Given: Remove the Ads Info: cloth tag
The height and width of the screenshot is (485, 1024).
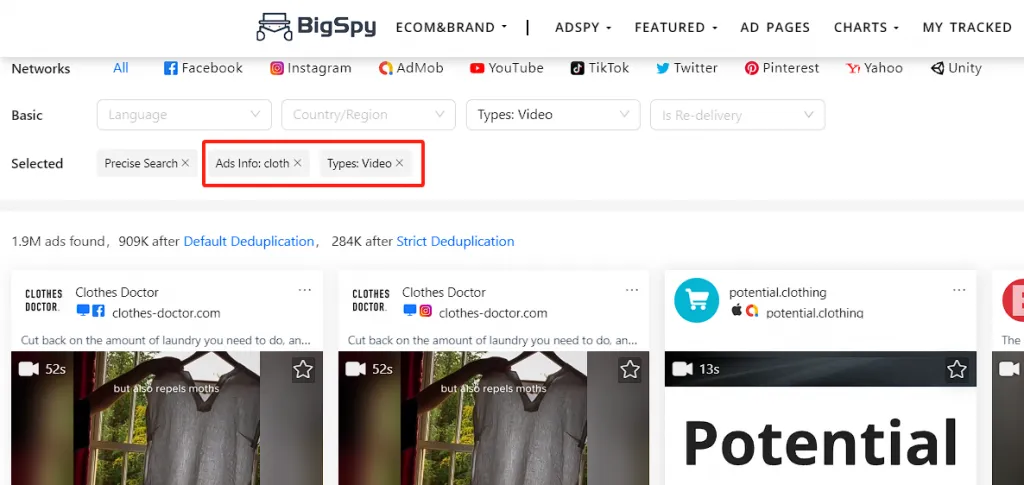Looking at the screenshot, I should pyautogui.click(x=297, y=163).
